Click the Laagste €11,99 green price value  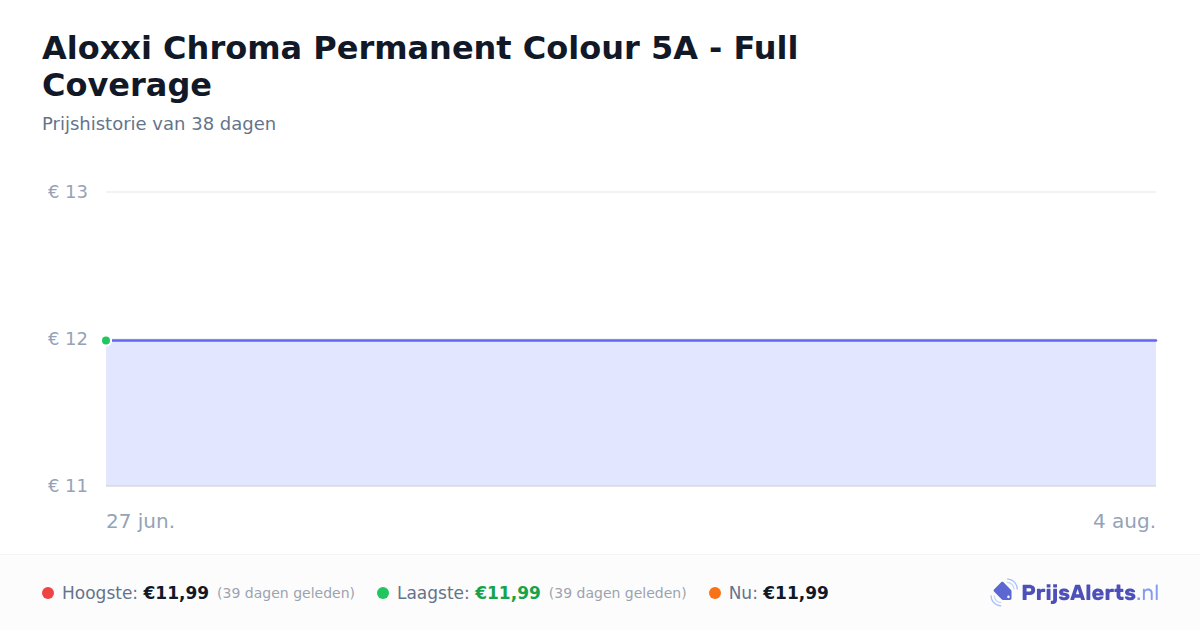[x=508, y=593]
